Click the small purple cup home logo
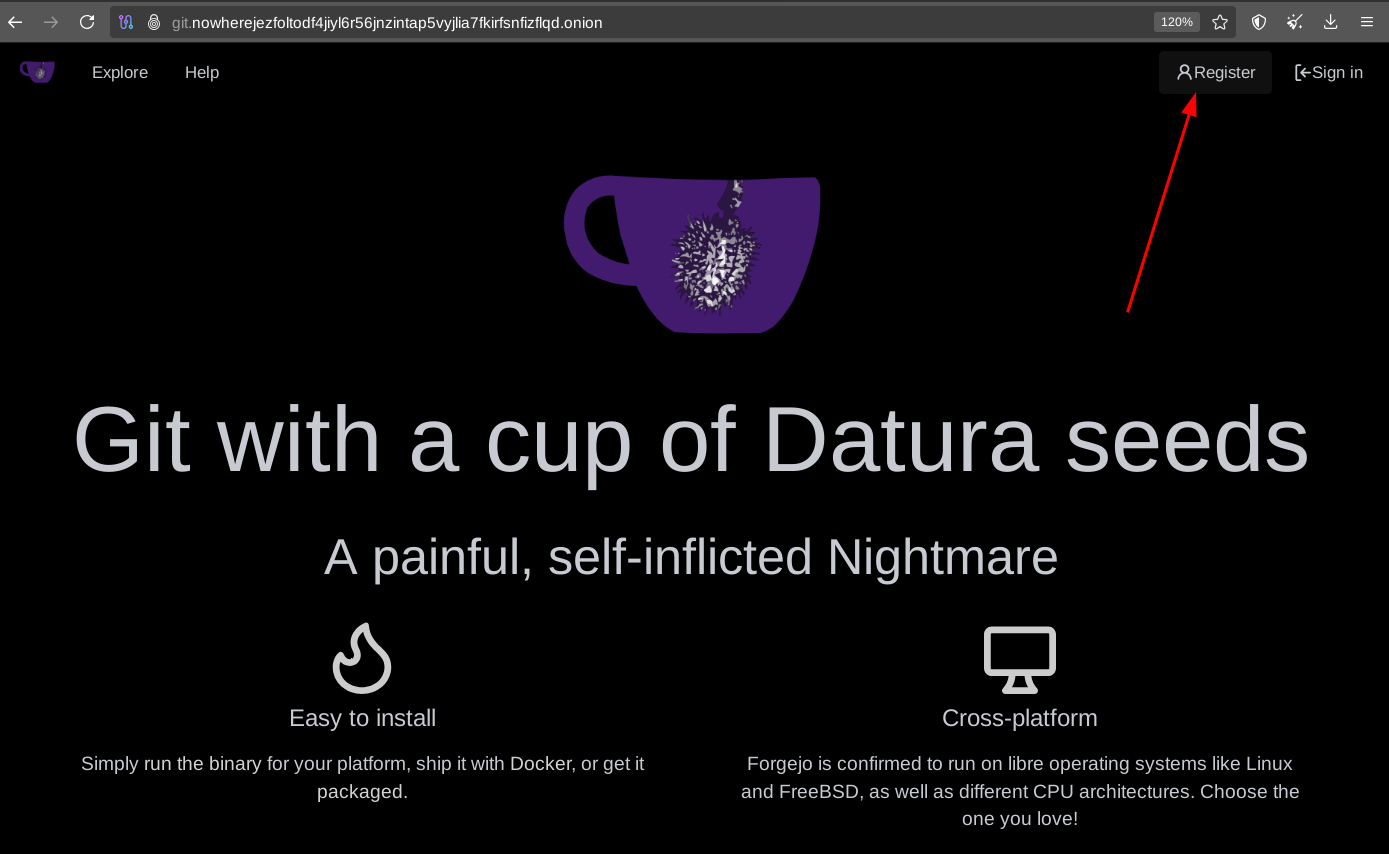1389x854 pixels. click(37, 72)
